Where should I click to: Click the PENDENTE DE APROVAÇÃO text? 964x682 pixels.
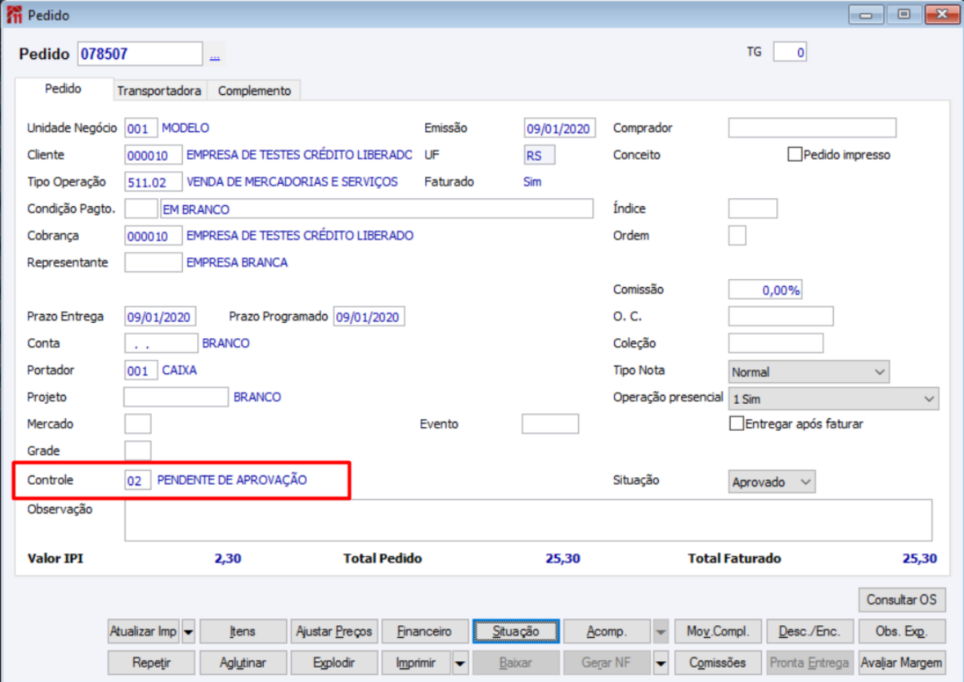click(232, 480)
